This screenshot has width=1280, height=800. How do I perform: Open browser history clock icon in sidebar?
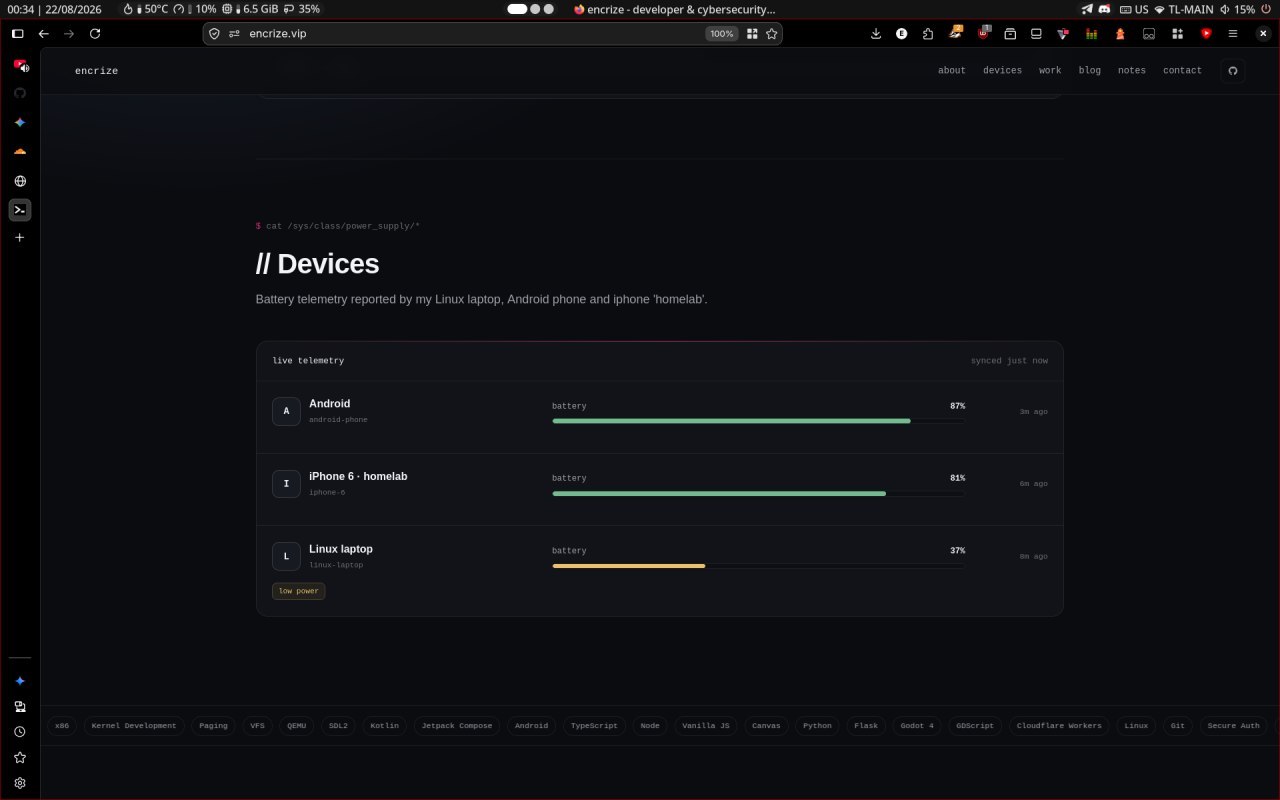(20, 732)
